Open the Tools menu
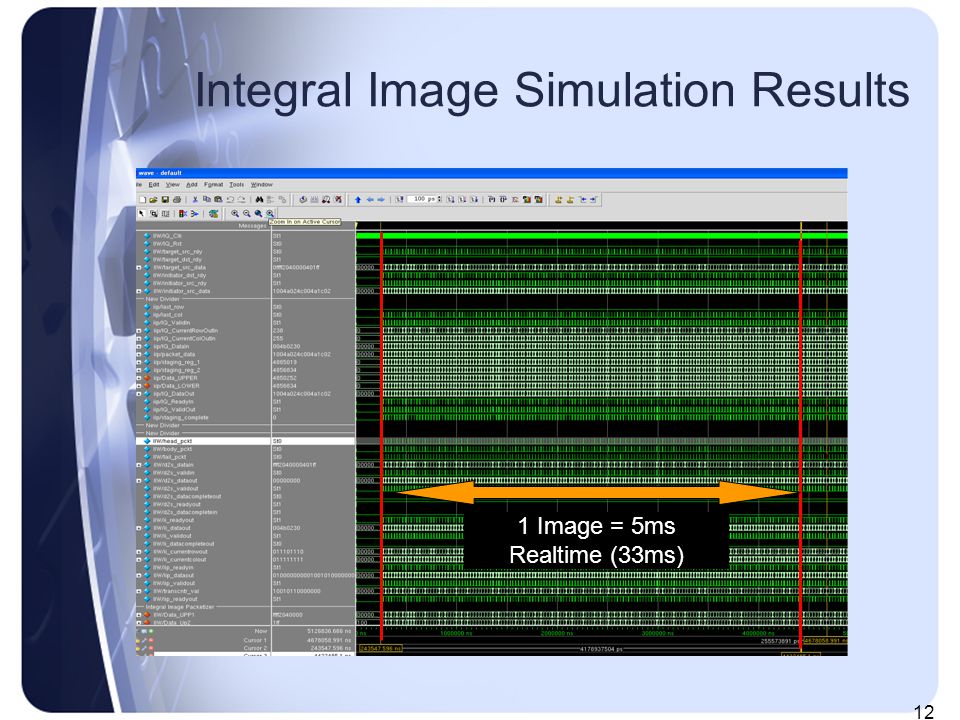The height and width of the screenshot is (720, 960). (x=236, y=184)
